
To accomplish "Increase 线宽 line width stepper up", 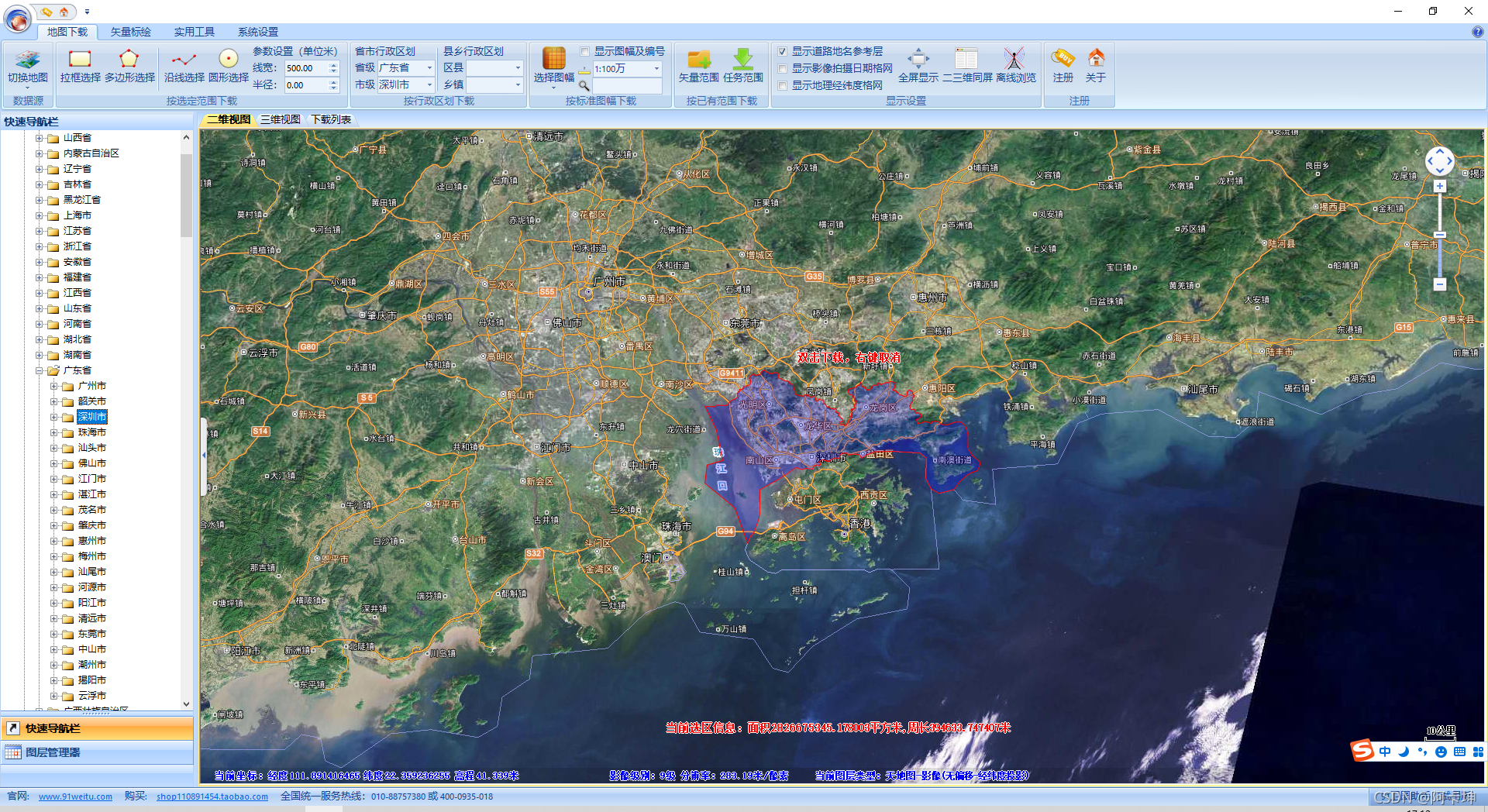I will pos(334,65).
